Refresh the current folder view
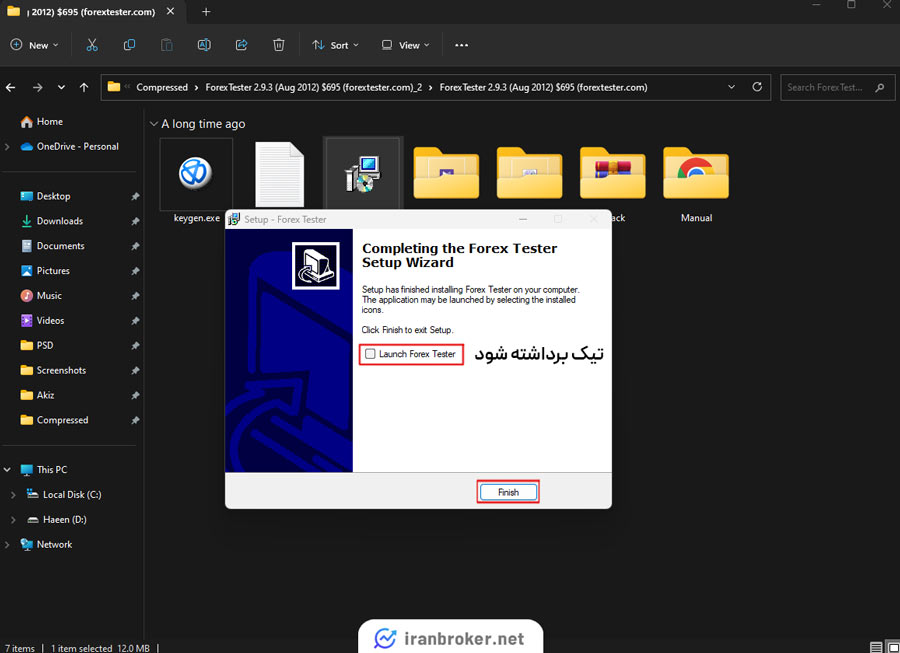This screenshot has width=900, height=653. (x=757, y=87)
